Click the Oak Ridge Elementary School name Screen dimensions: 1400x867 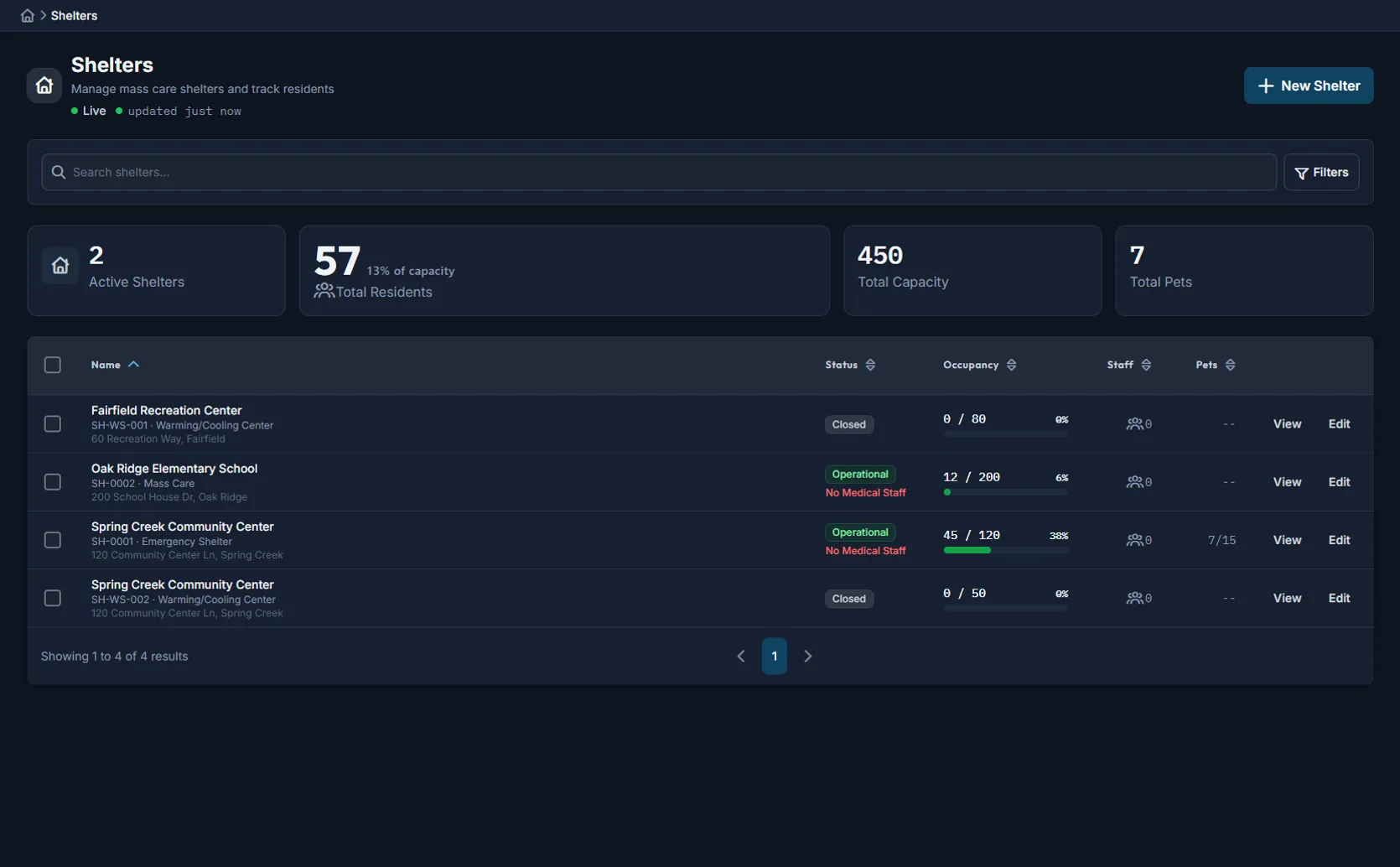174,468
